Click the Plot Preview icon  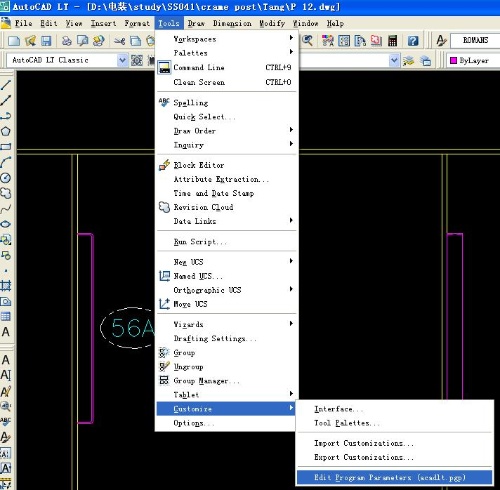coord(82,41)
